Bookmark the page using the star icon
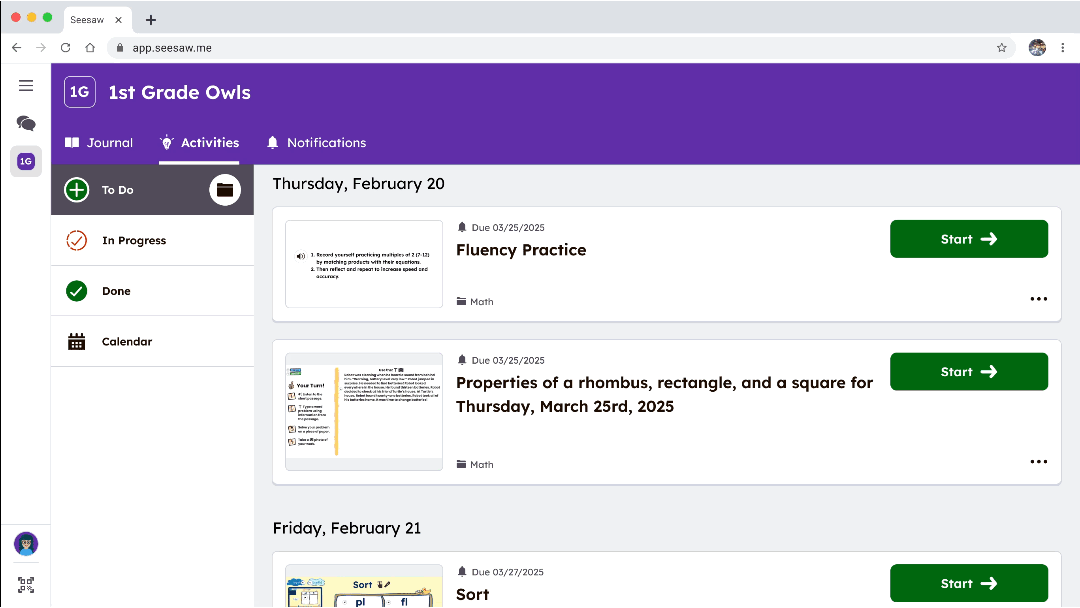The image size is (1080, 608). 1002,47
